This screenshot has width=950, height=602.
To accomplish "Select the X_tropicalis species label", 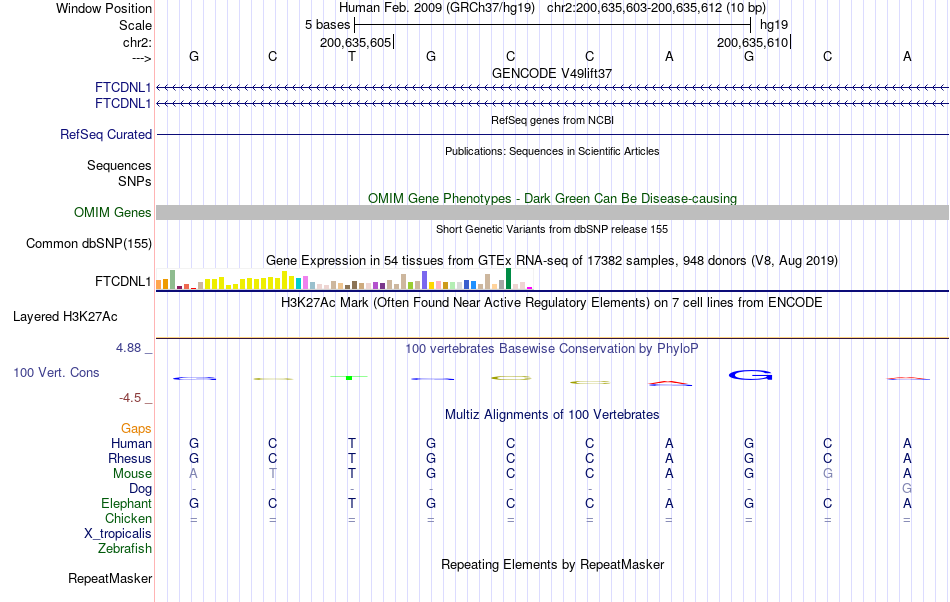I will (118, 534).
